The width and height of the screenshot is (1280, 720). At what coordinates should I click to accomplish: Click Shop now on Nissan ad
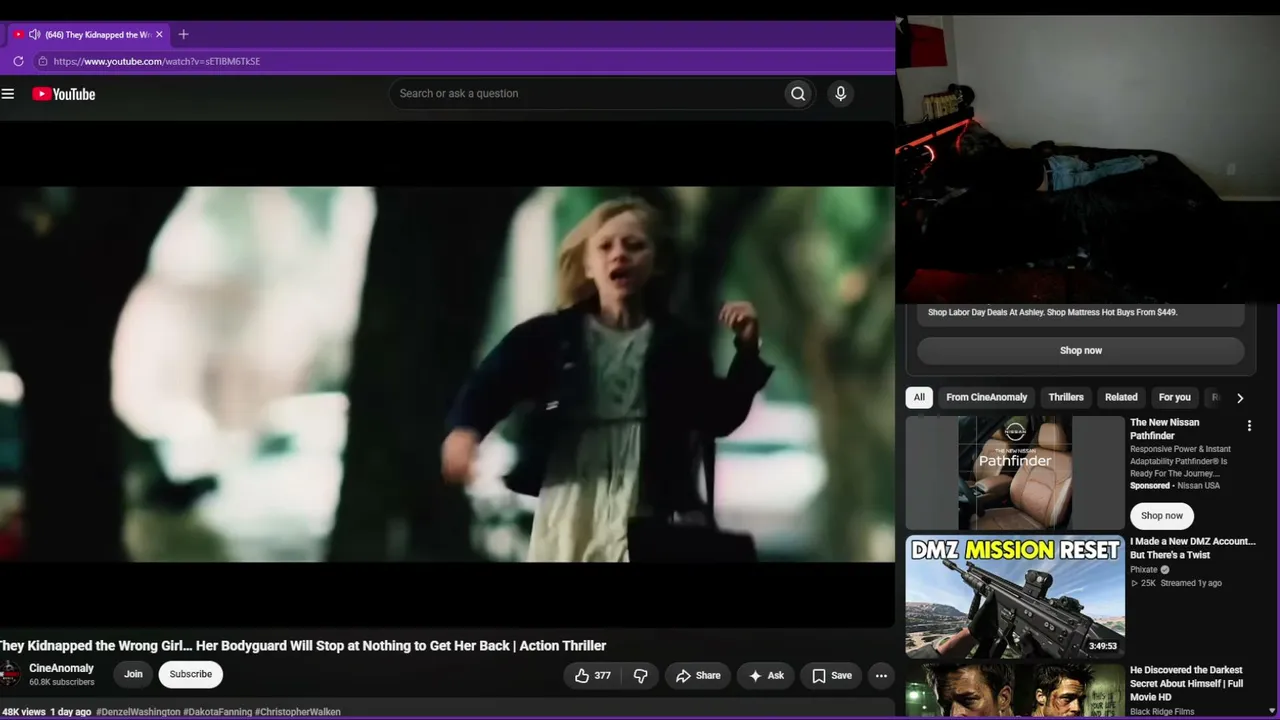click(x=1162, y=516)
